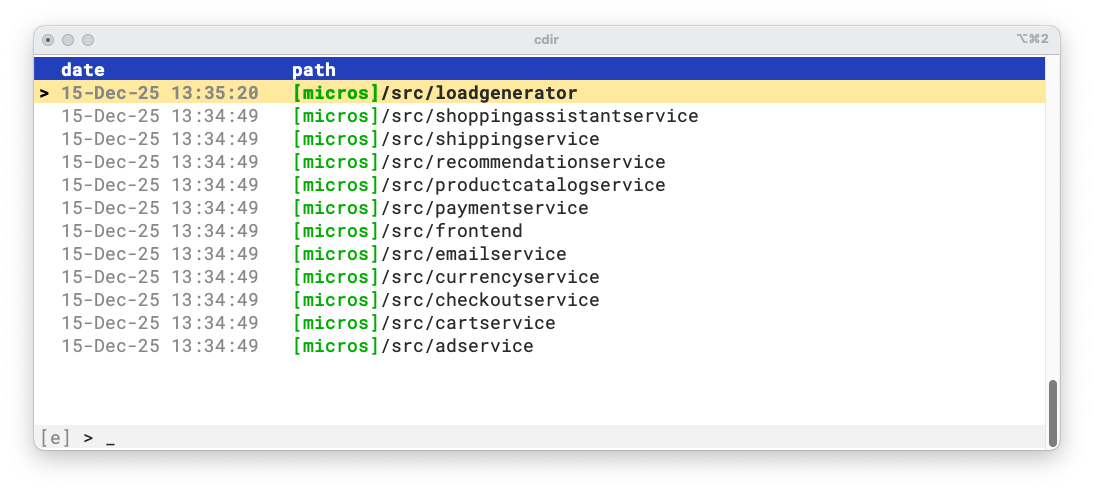Pick the /src/checkoutservice entry
The width and height of the screenshot is (1094, 492).
490,300
